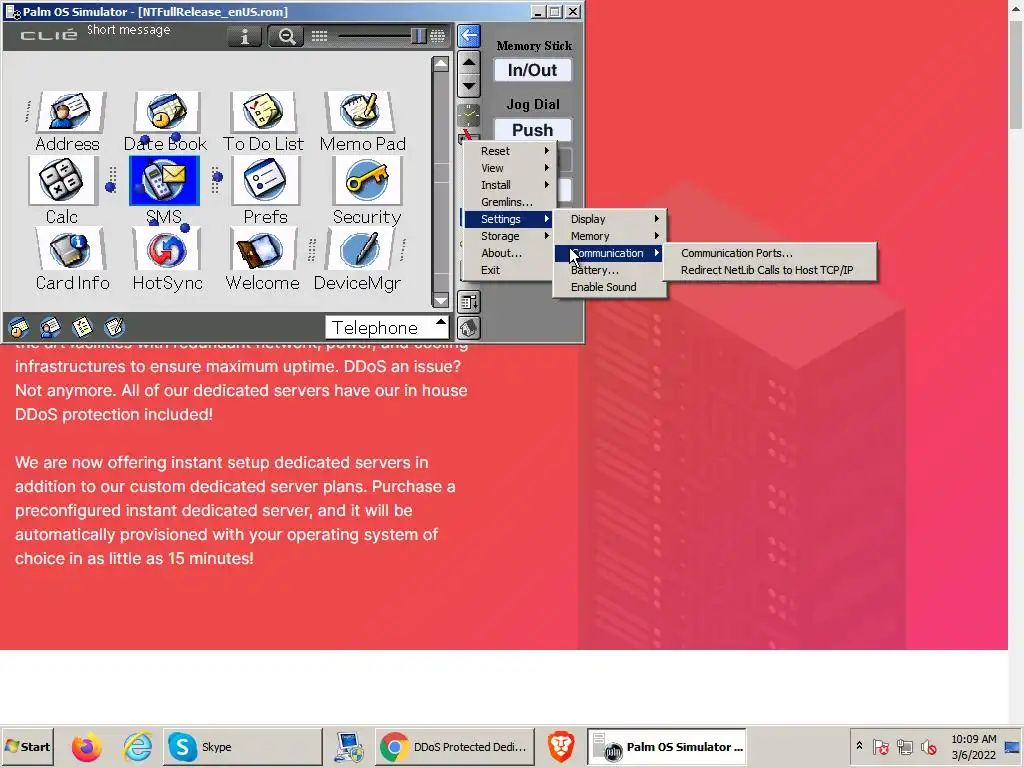Open the About... menu entry
Screen dimensions: 1024x768
tap(508, 253)
